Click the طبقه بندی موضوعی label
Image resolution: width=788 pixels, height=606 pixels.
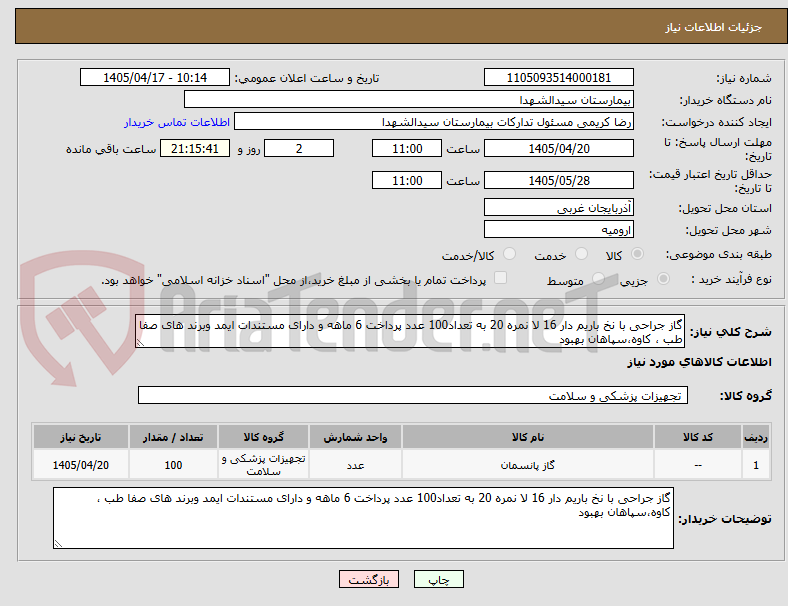coord(719,254)
